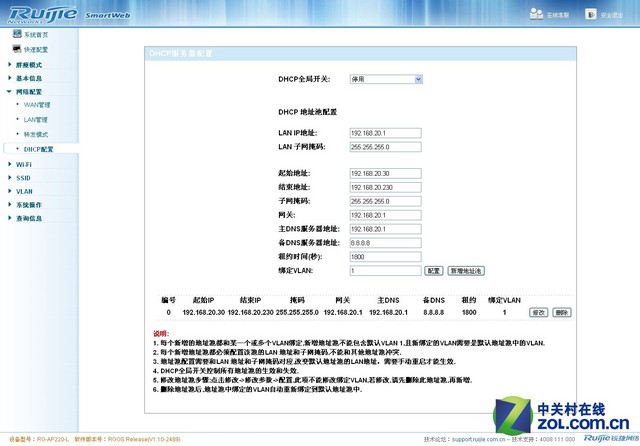640x446 pixels.
Task: Click the 新增地址池 button
Action: point(466,271)
